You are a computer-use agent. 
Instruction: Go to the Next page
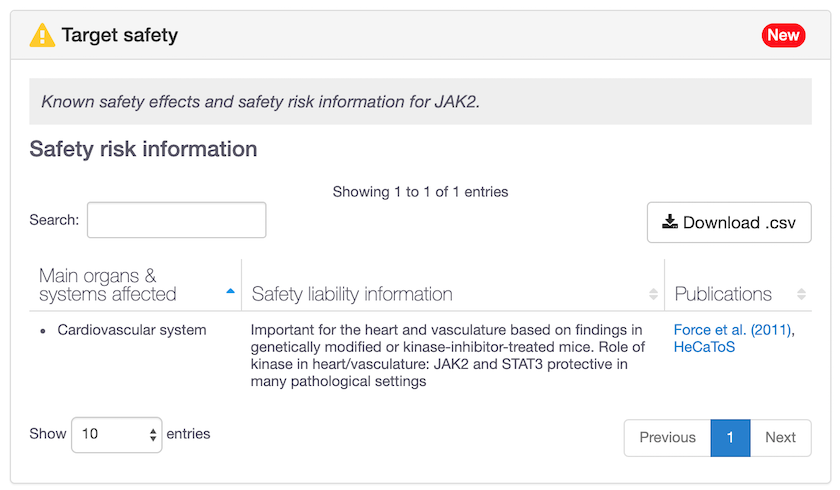click(780, 437)
